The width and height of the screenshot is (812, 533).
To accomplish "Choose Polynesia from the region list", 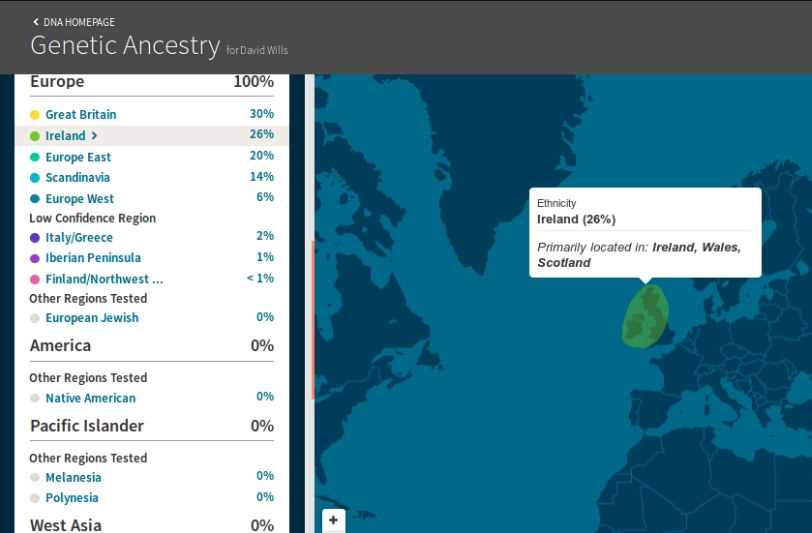I will coord(72,498).
